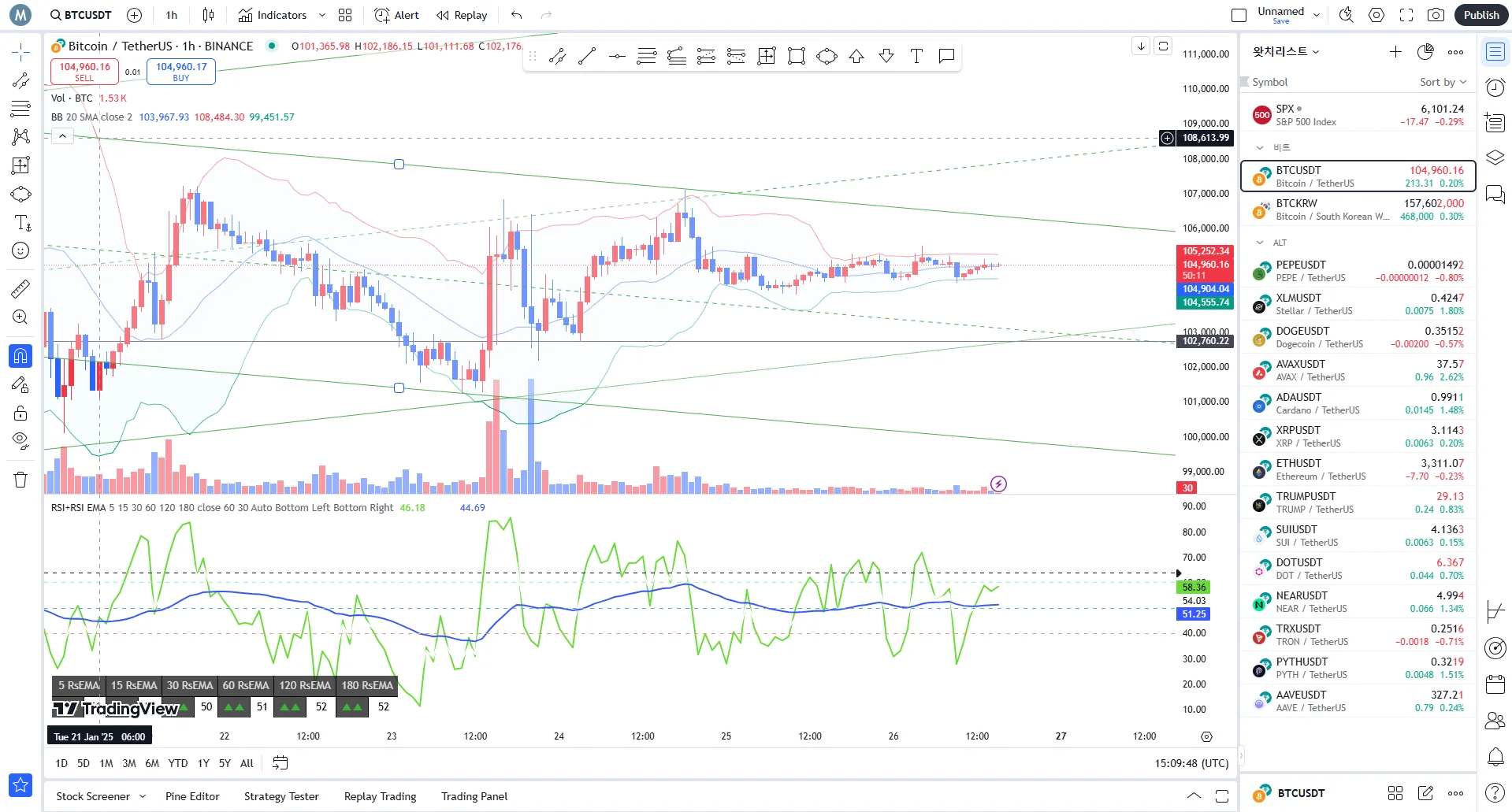The height and width of the screenshot is (812, 1512).
Task: Open the object tree layers panel
Action: pyautogui.click(x=1495, y=158)
